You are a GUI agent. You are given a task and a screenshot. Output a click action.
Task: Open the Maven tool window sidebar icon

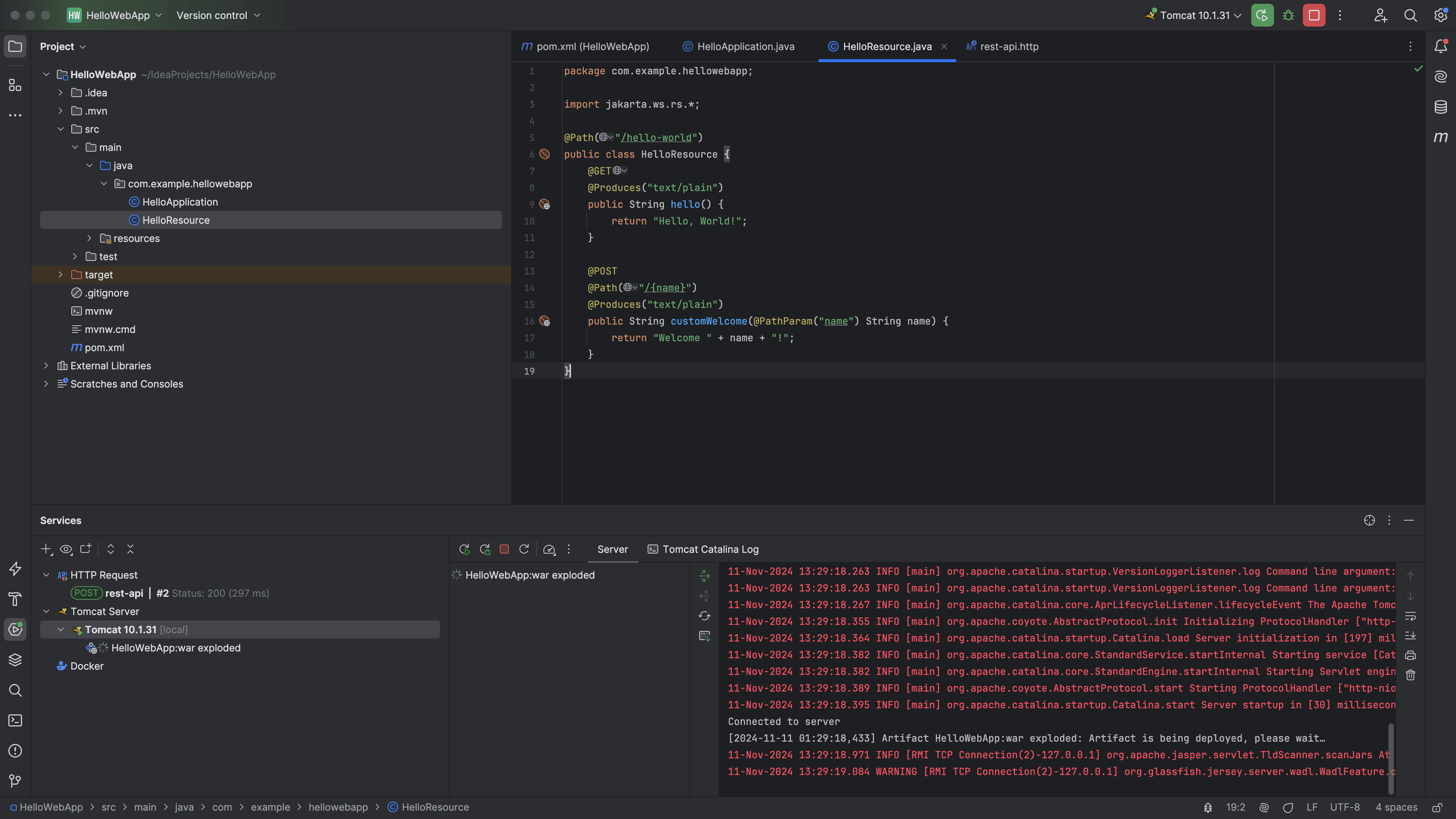1441,137
